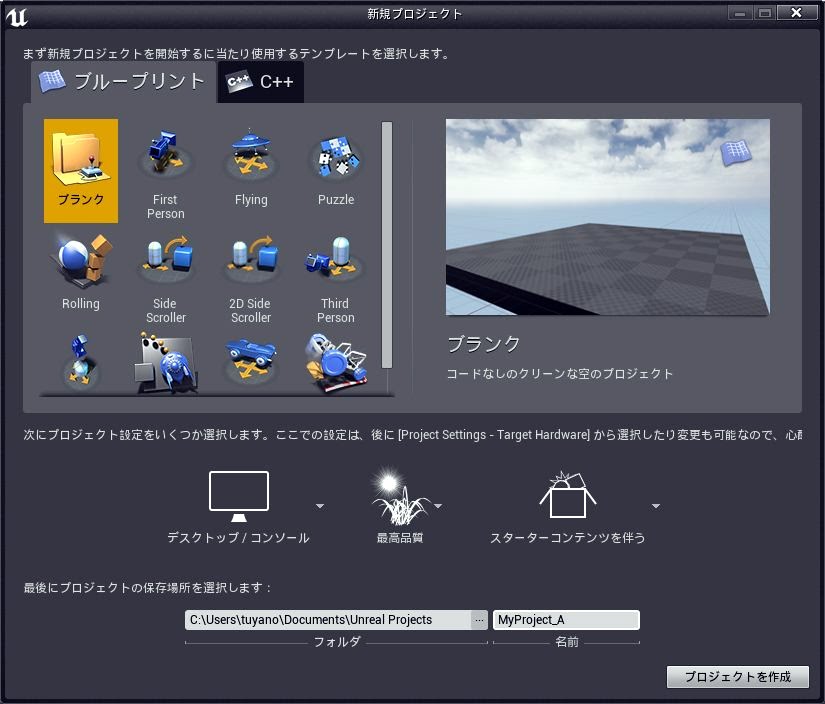The height and width of the screenshot is (704, 825).
Task: Pick the Flying template icon
Action: (x=251, y=158)
